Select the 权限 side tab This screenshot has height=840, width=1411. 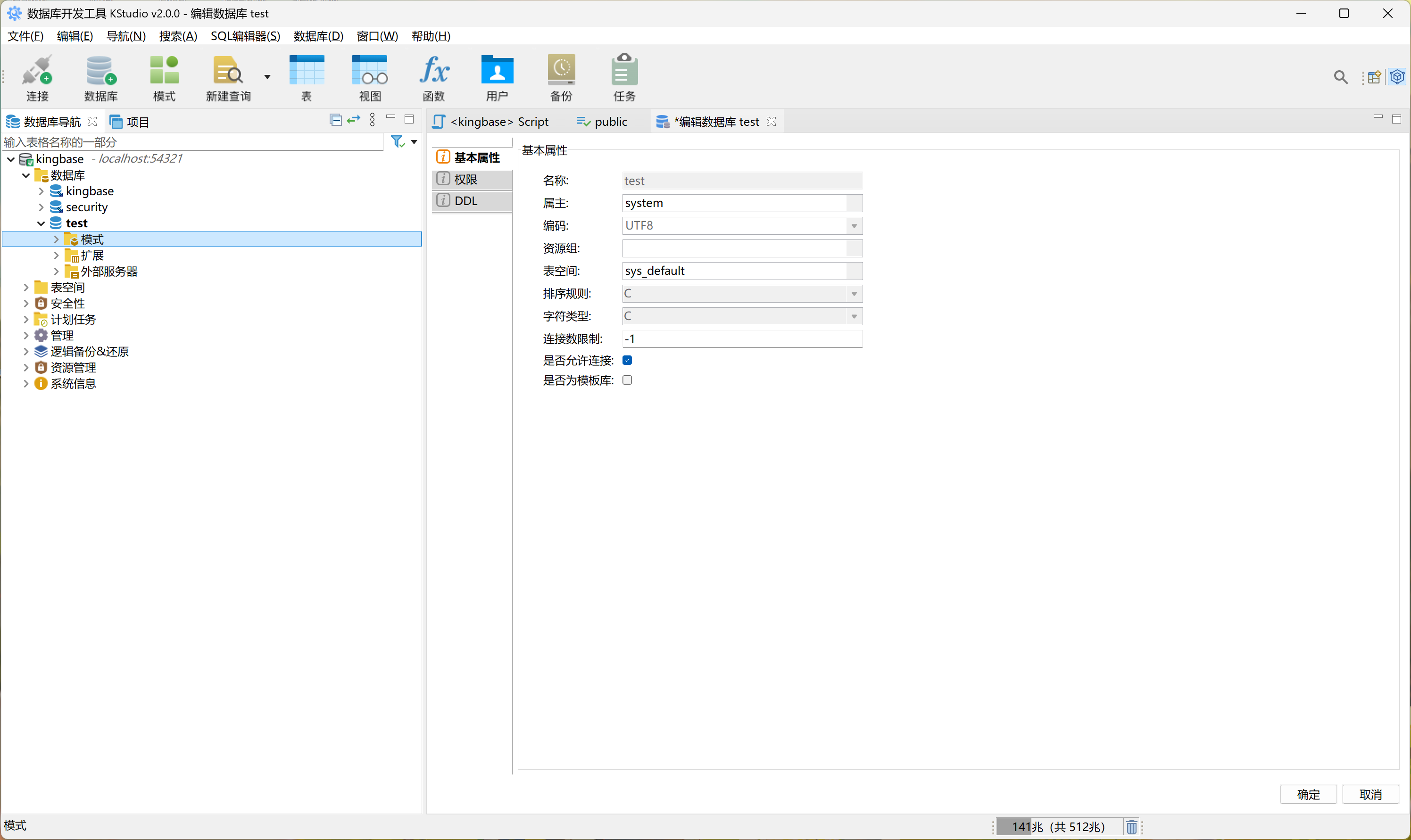coord(472,179)
